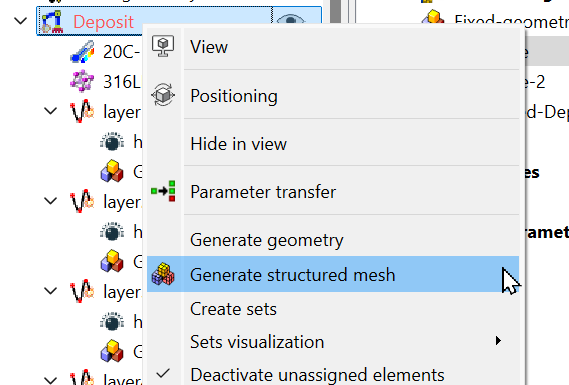
Task: Click the heat source icon under first layer
Action: point(112,142)
